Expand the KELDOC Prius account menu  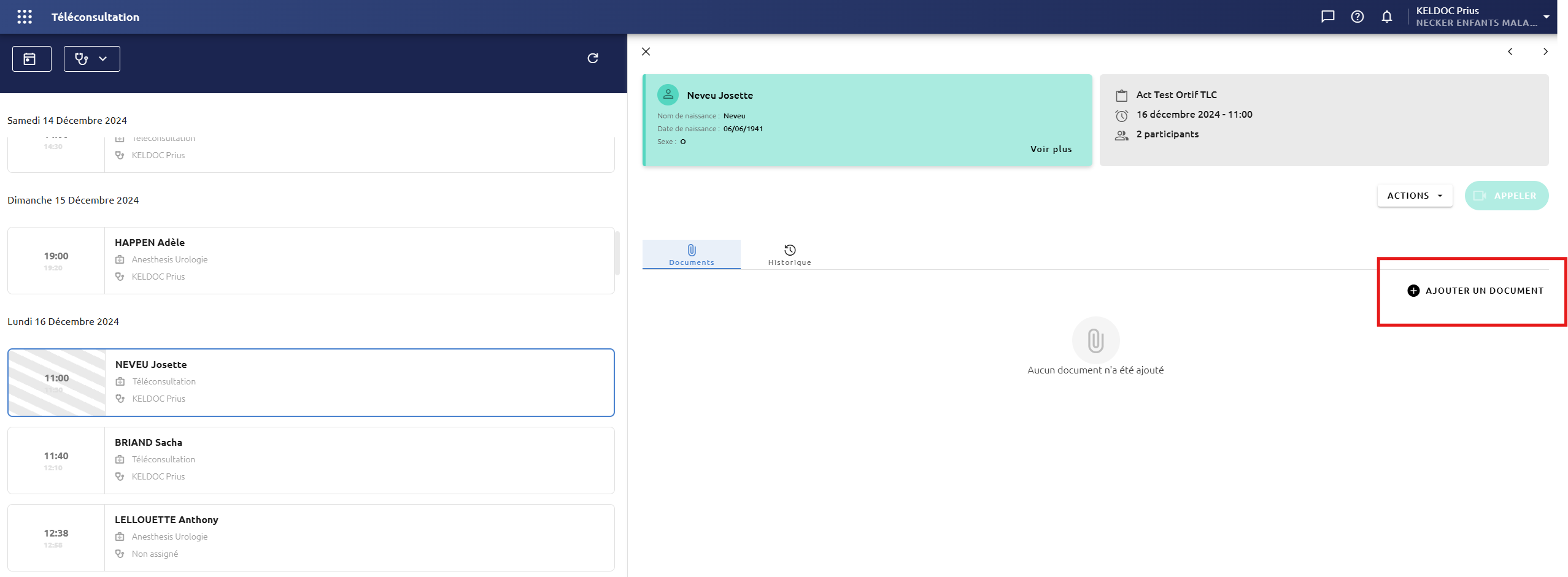click(x=1483, y=17)
